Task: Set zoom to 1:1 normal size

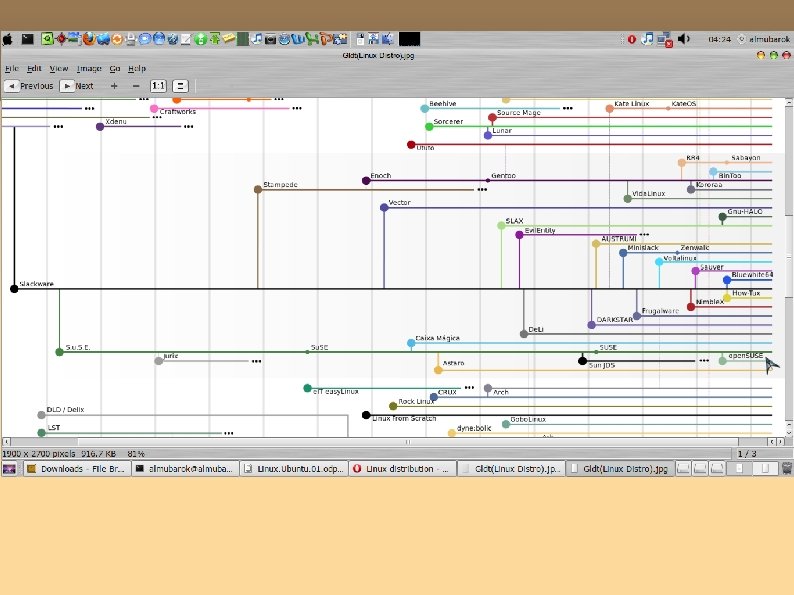Action: (158, 86)
